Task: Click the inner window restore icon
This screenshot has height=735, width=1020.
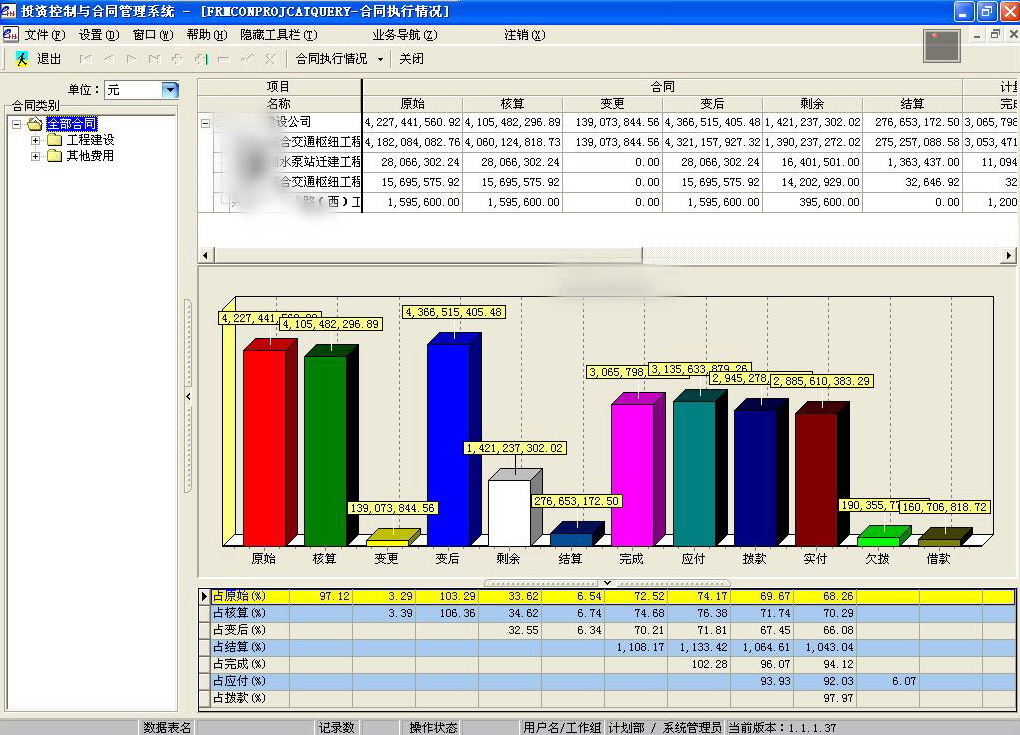Action: click(995, 34)
